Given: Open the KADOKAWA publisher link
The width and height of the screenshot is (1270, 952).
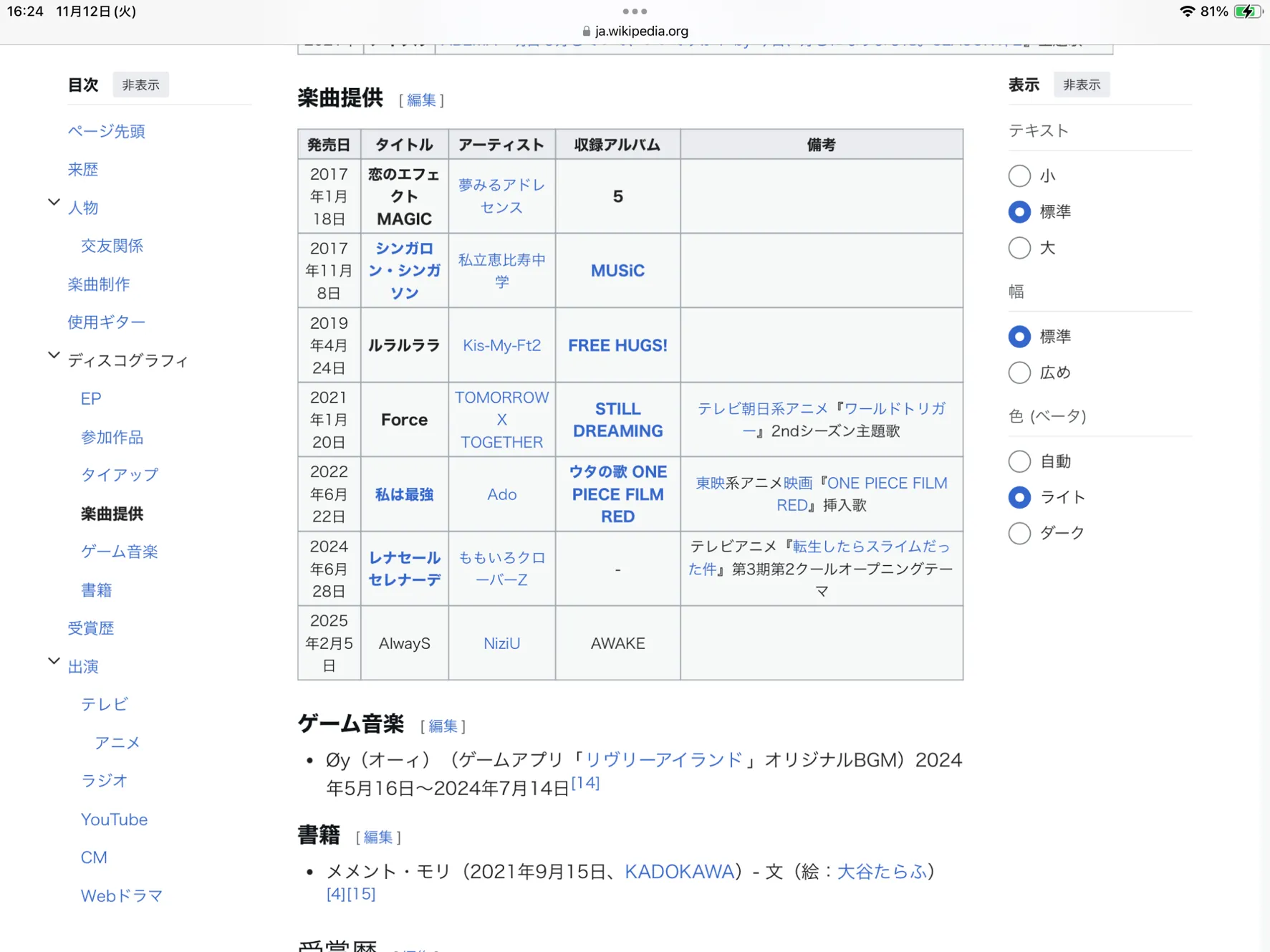Looking at the screenshot, I should pos(680,872).
